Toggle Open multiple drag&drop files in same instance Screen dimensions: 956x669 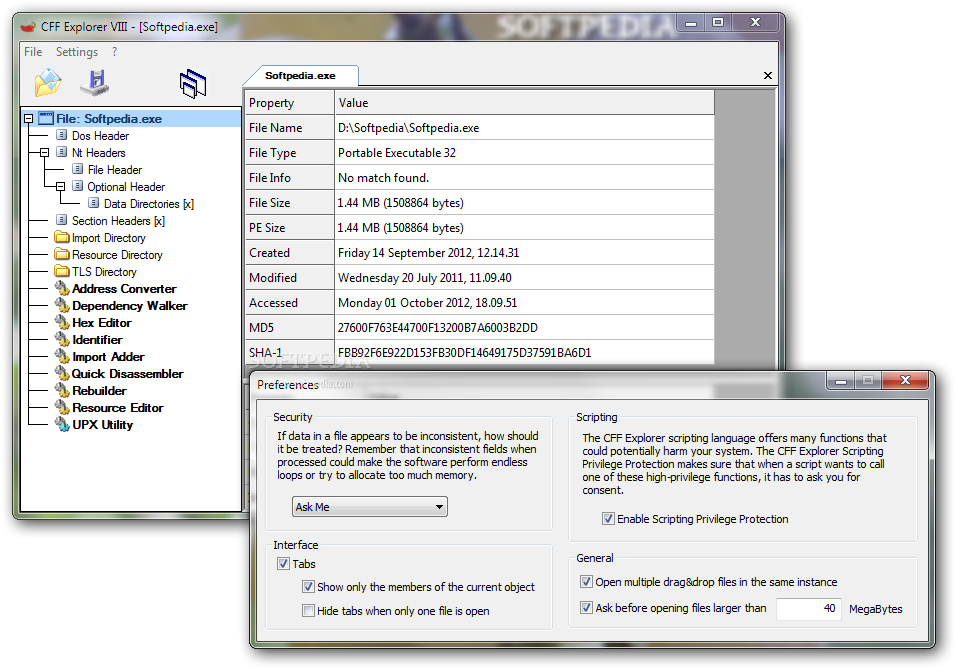tap(586, 582)
